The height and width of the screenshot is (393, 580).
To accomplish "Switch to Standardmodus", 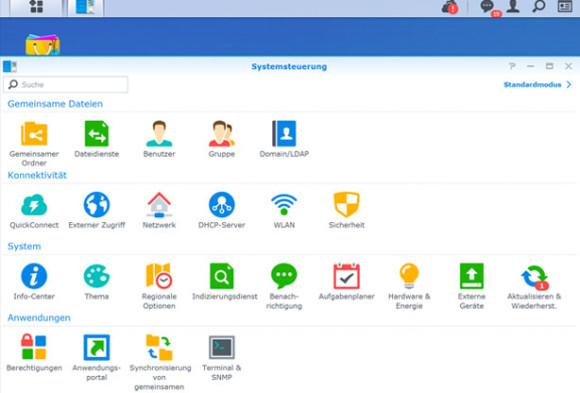I will [537, 85].
